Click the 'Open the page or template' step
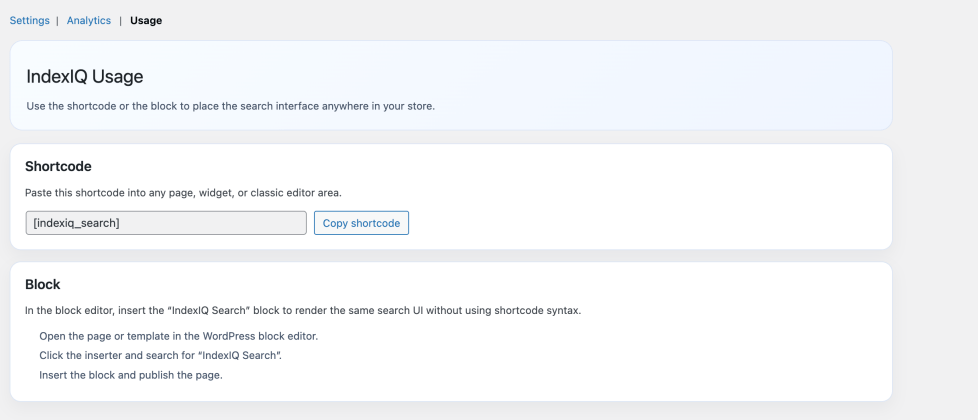Screen dimensions: 978x420 click(x=178, y=336)
